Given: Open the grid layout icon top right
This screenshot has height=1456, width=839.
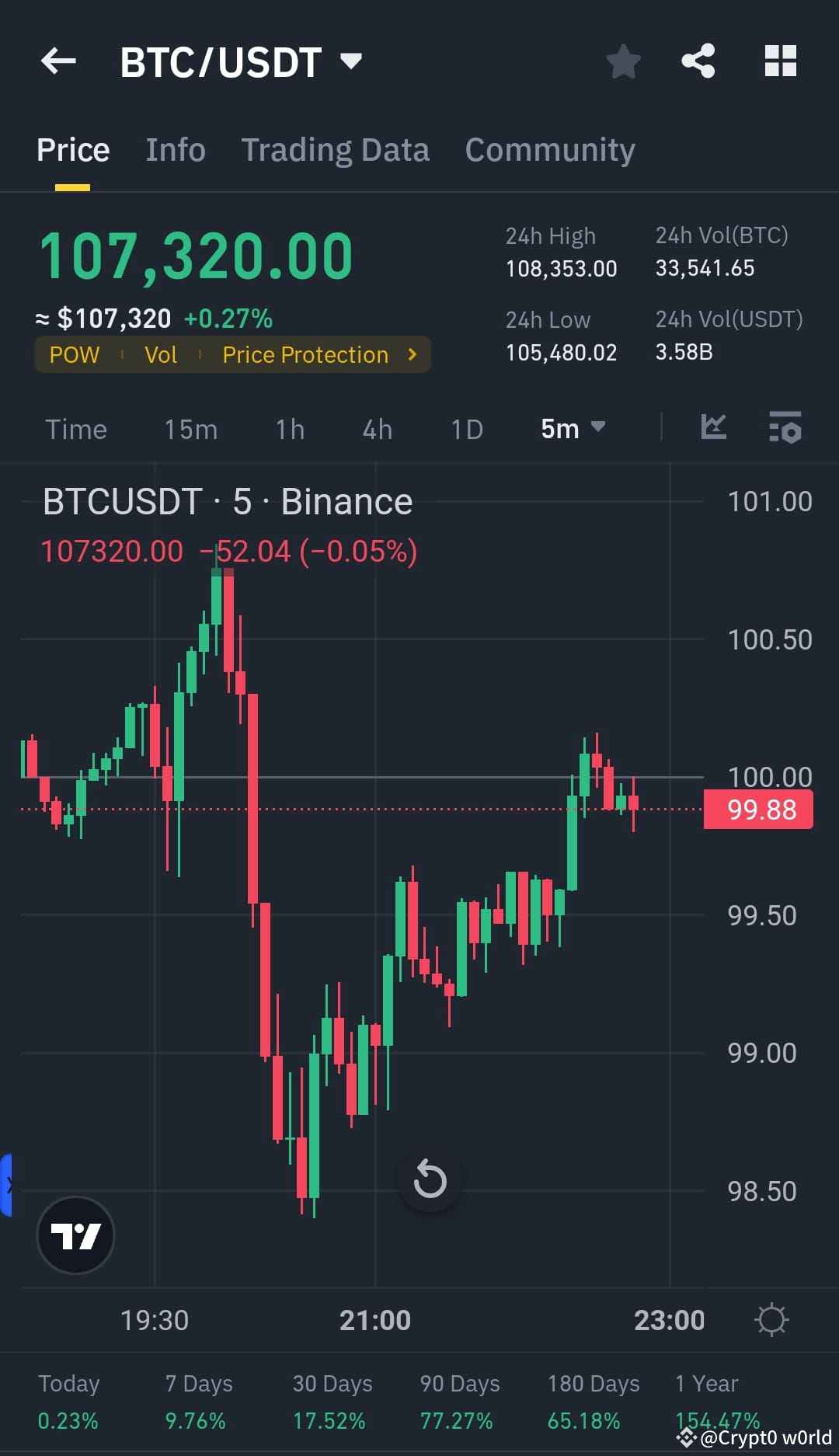Looking at the screenshot, I should coord(781,61).
